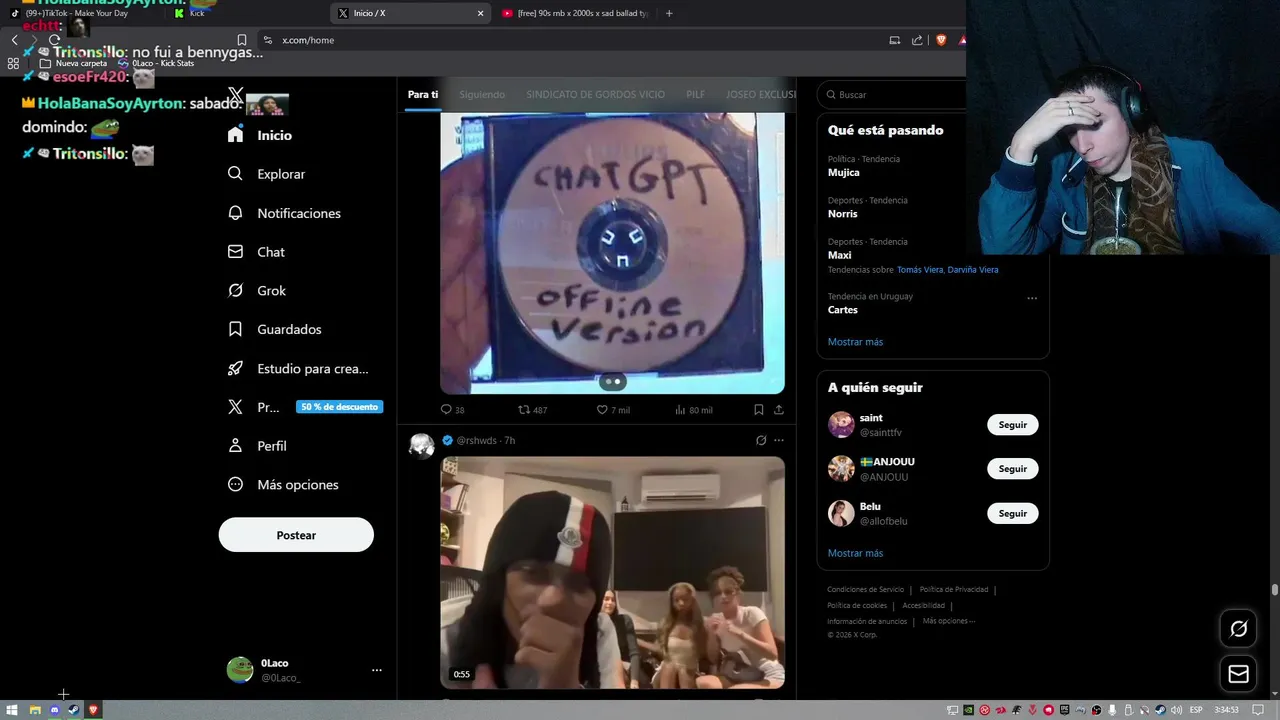Click the X logo above the sidebar
This screenshot has width=1280, height=720.
235,95
